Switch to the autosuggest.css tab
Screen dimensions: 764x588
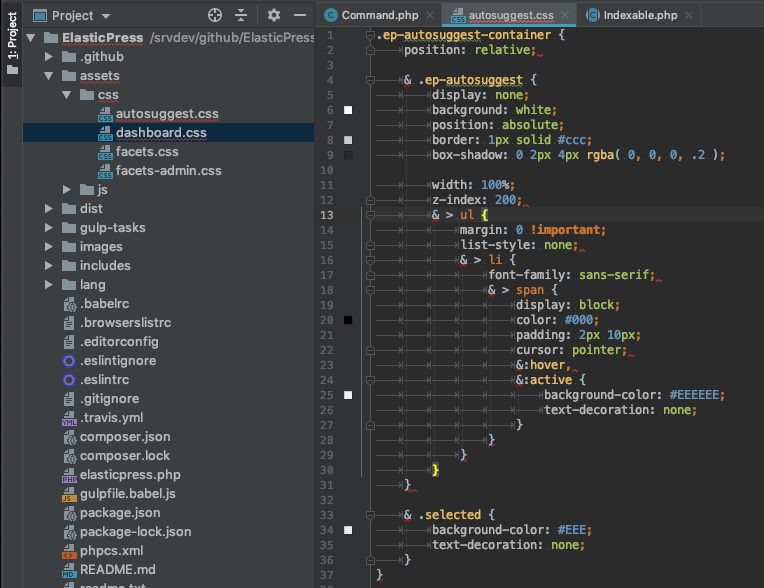click(511, 15)
